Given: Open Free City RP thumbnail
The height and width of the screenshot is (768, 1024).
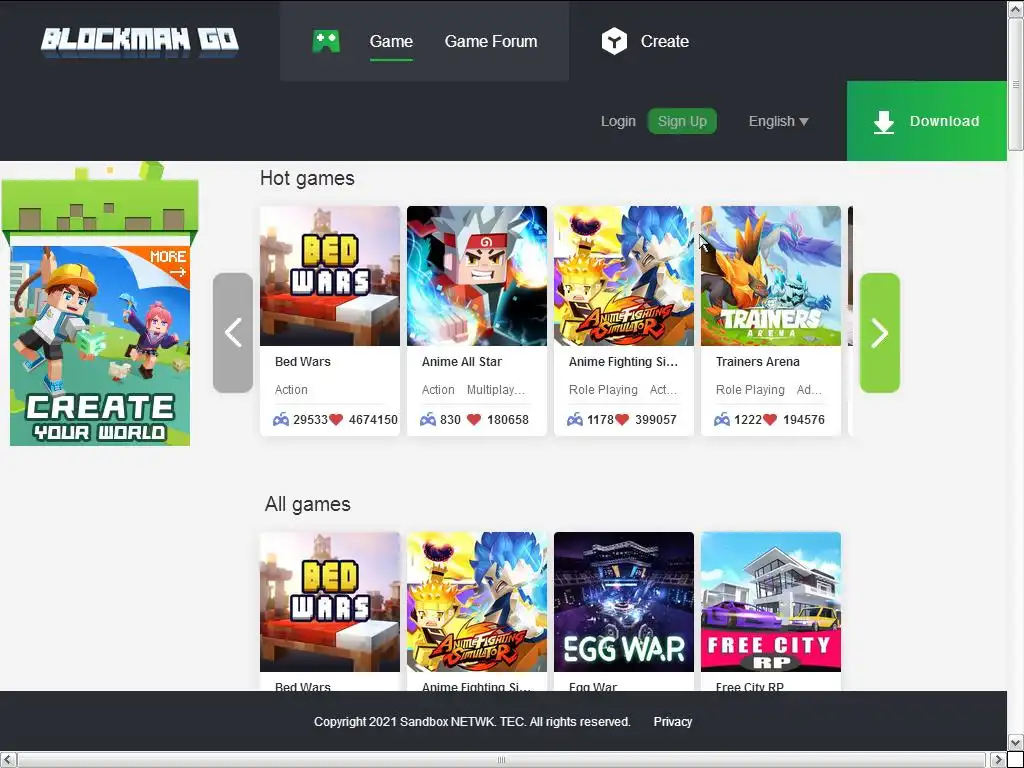Looking at the screenshot, I should coord(771,601).
